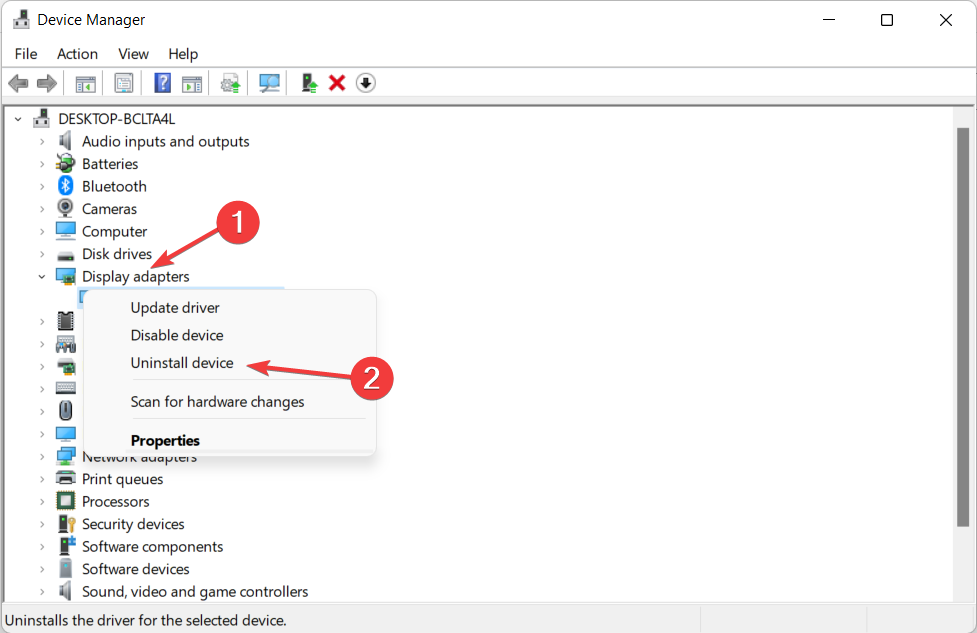Select the Cameras tree item
Viewport: 977px width, 633px height.
click(x=109, y=209)
